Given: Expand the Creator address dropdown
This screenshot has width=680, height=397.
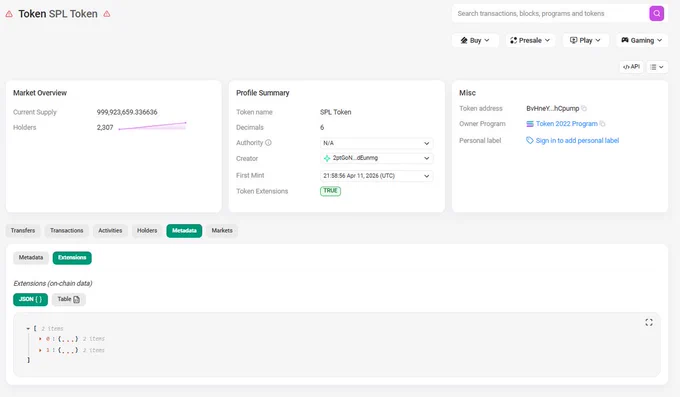Looking at the screenshot, I should (376, 158).
